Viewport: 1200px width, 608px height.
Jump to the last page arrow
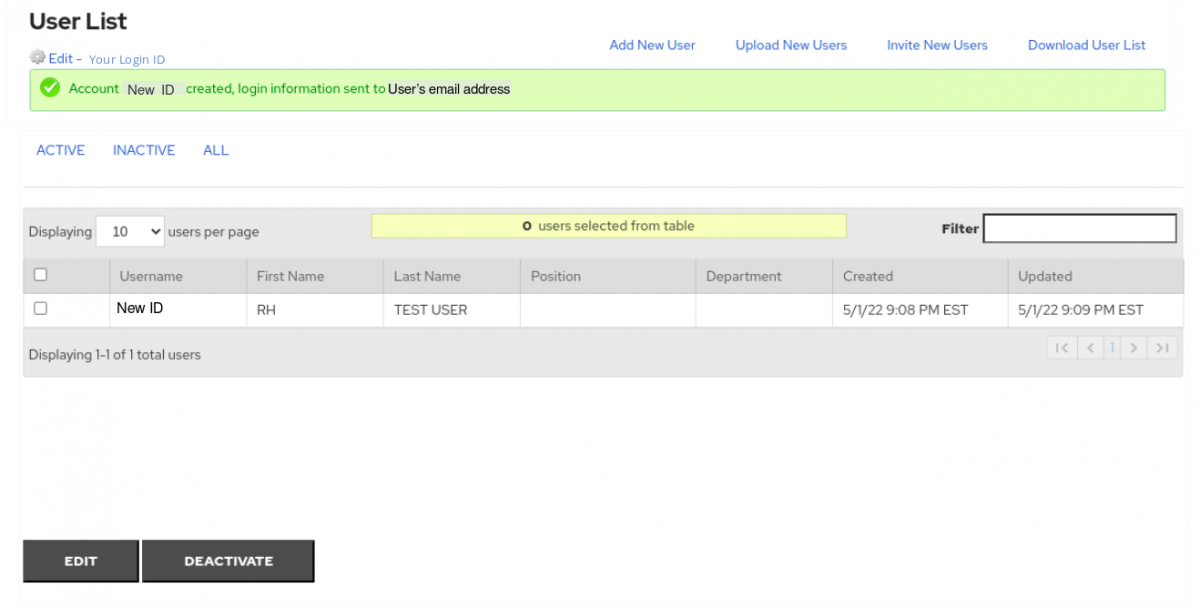pyautogui.click(x=1162, y=348)
